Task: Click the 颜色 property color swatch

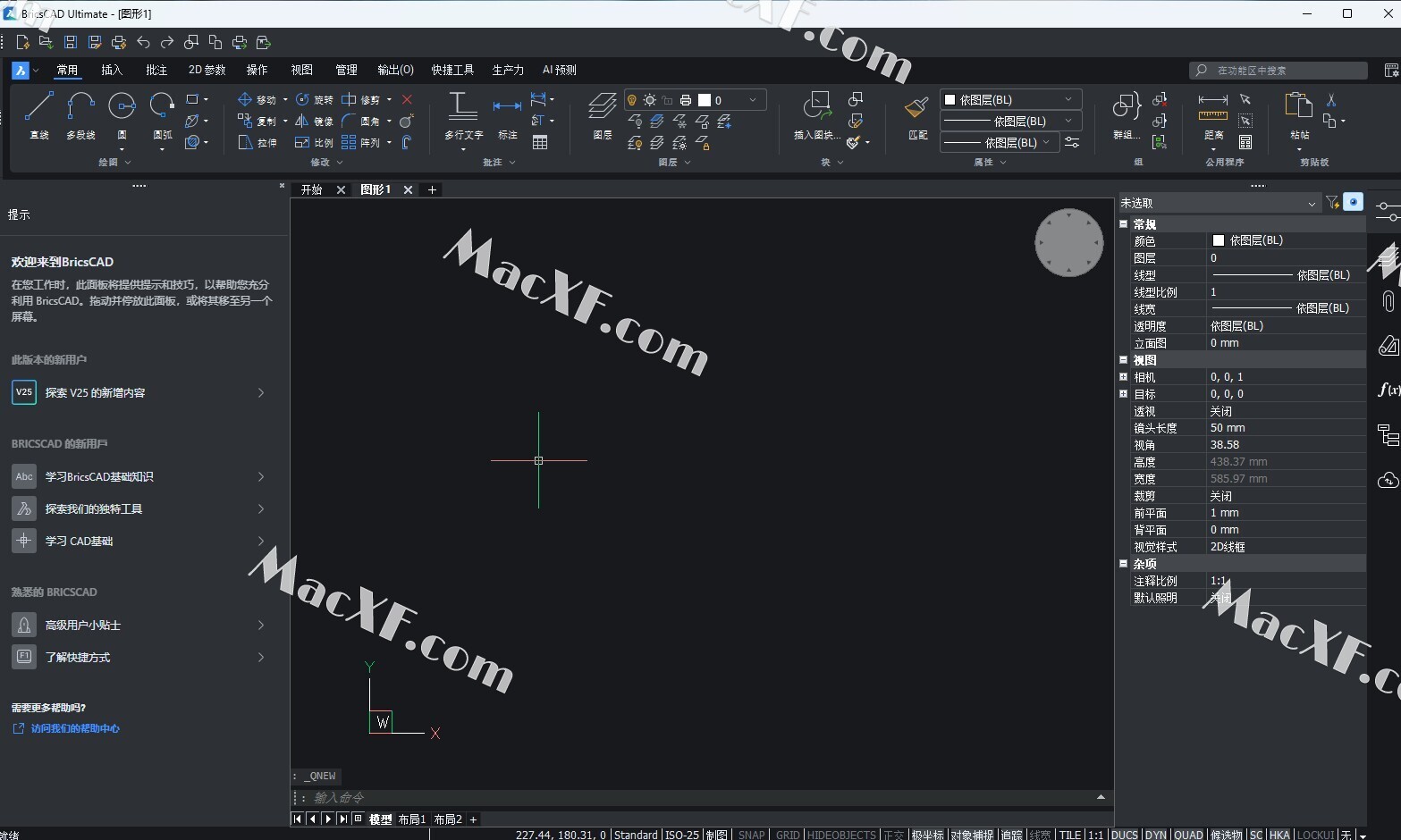Action: [1218, 240]
